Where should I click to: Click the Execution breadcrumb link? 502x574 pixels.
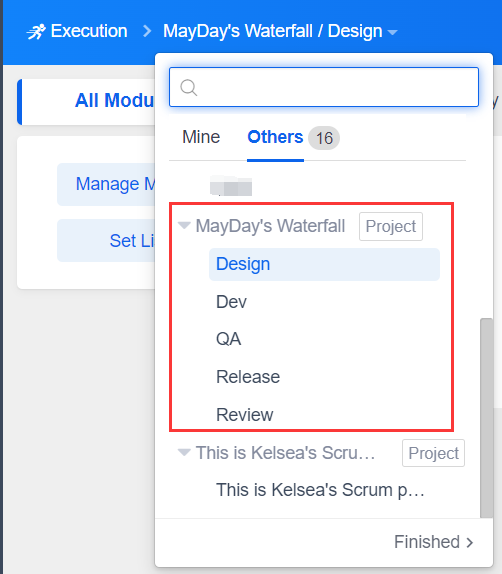(89, 31)
